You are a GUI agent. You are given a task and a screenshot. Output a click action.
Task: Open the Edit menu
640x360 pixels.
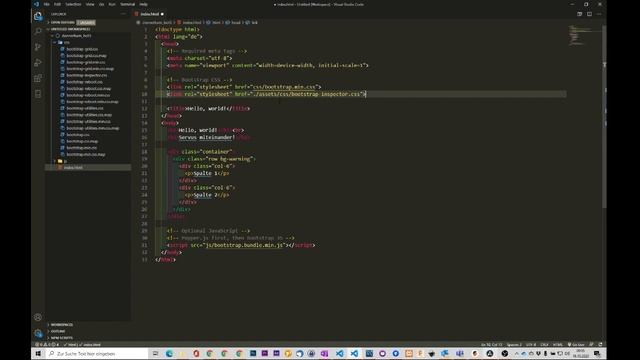click(57, 4)
